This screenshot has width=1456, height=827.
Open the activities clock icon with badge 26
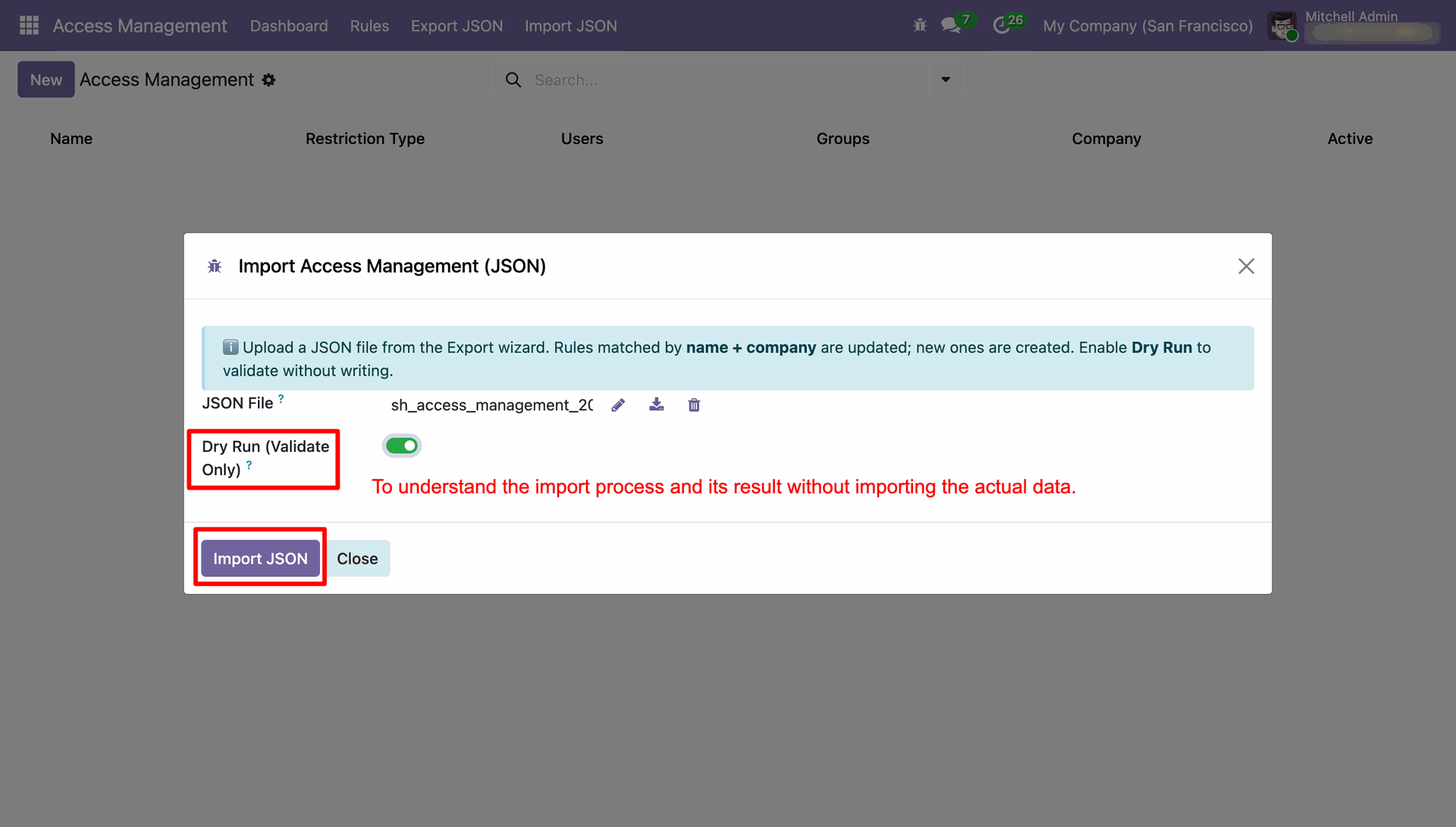tap(1002, 26)
